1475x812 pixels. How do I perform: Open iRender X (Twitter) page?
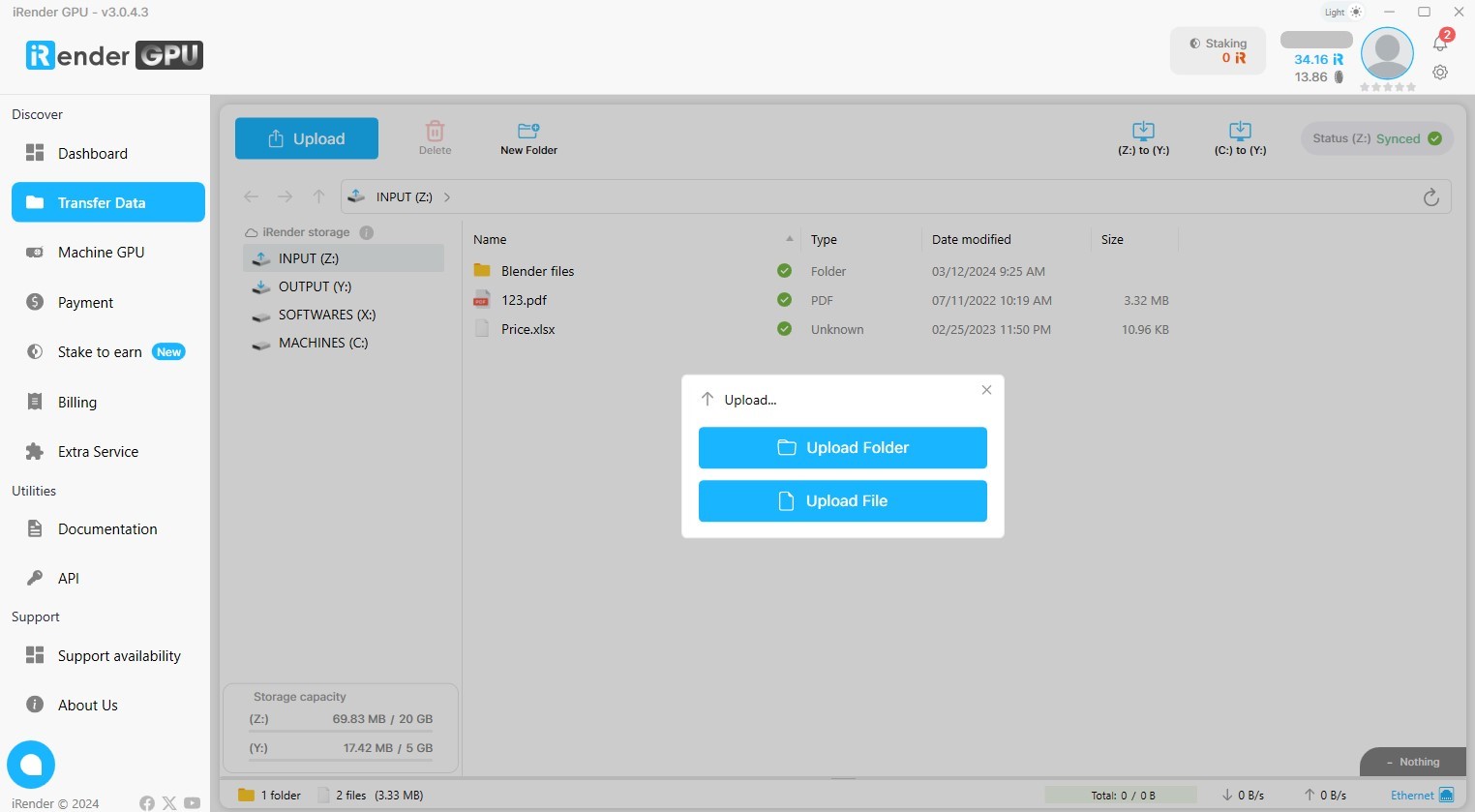169,803
